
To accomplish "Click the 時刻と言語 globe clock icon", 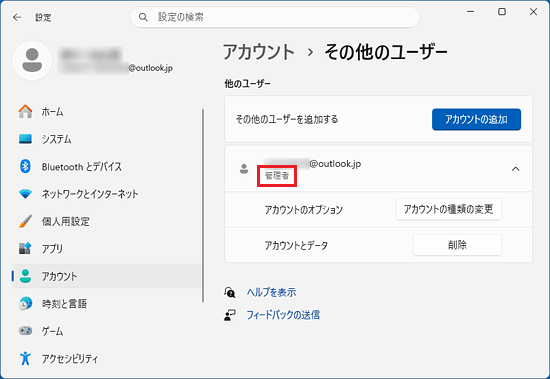I will coord(25,304).
